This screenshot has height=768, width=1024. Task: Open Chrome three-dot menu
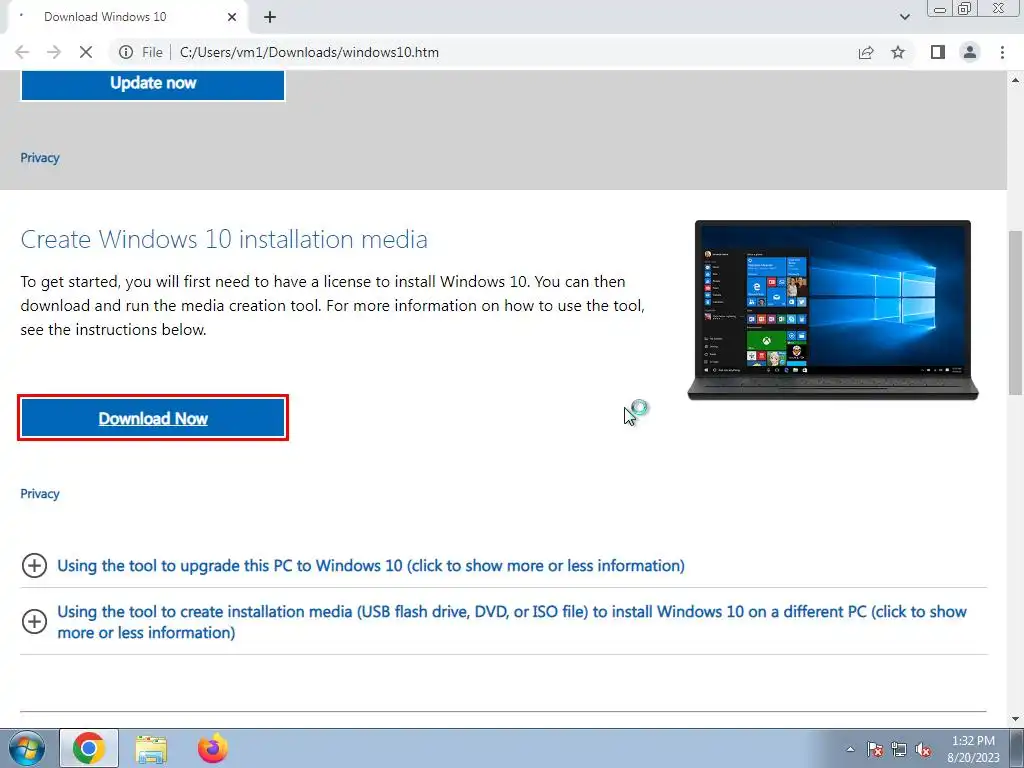[1002, 52]
